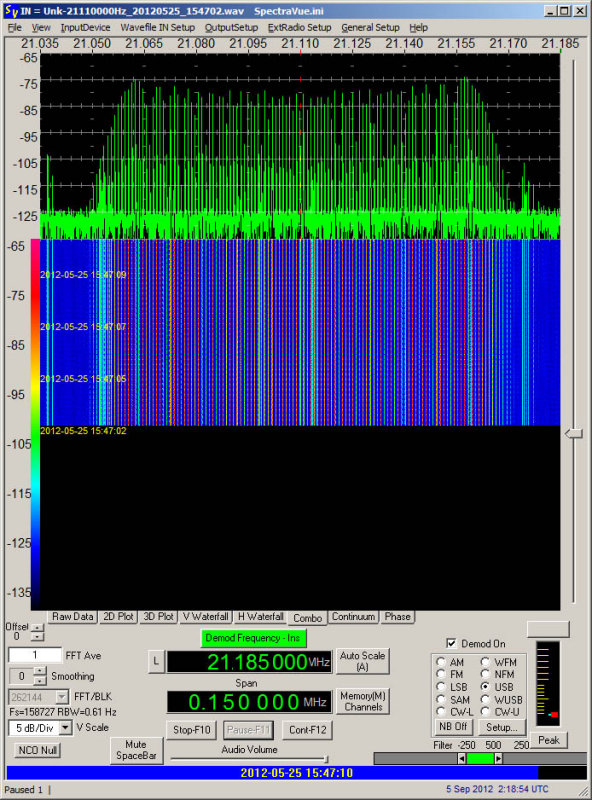The width and height of the screenshot is (592, 800).
Task: Click the L lock button beside frequency
Action: [x=156, y=662]
